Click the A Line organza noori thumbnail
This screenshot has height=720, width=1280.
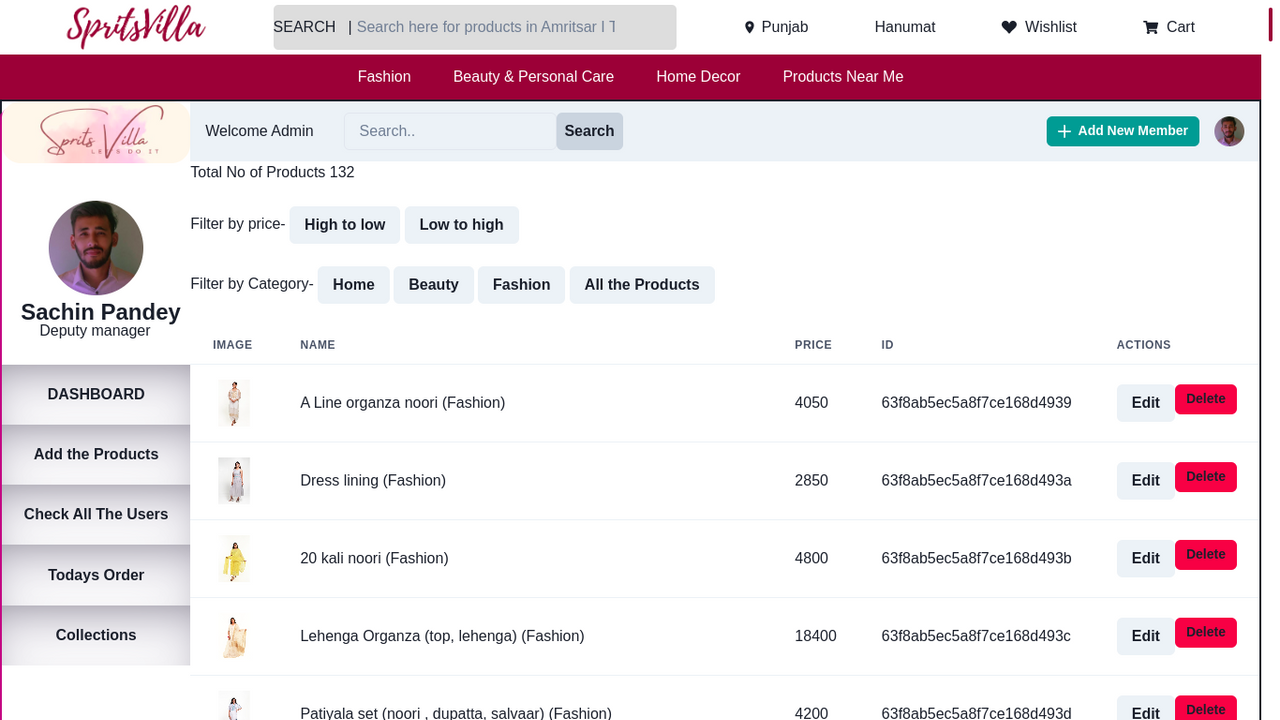[234, 403]
